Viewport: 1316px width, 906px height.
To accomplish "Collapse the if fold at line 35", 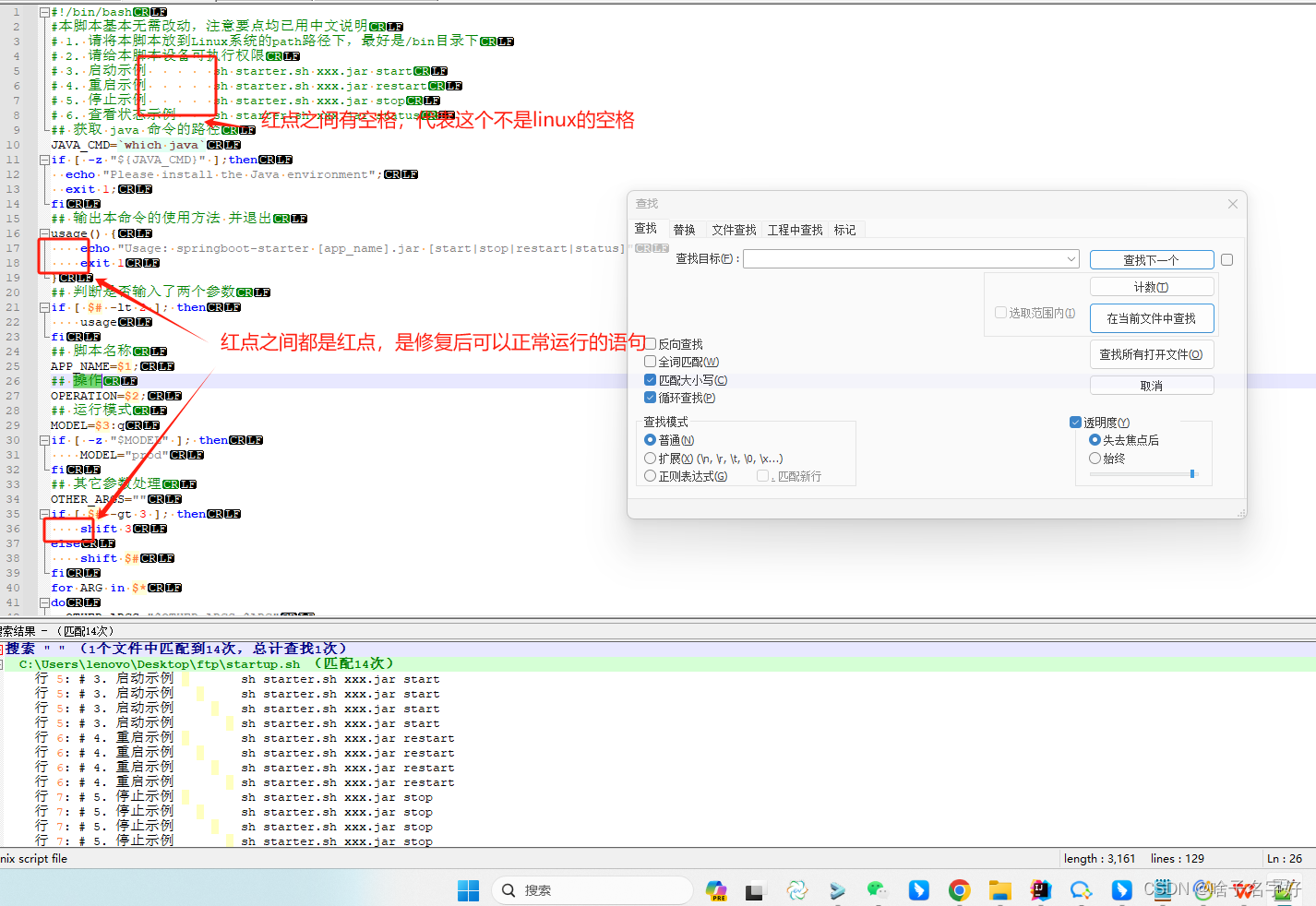I will [x=44, y=514].
